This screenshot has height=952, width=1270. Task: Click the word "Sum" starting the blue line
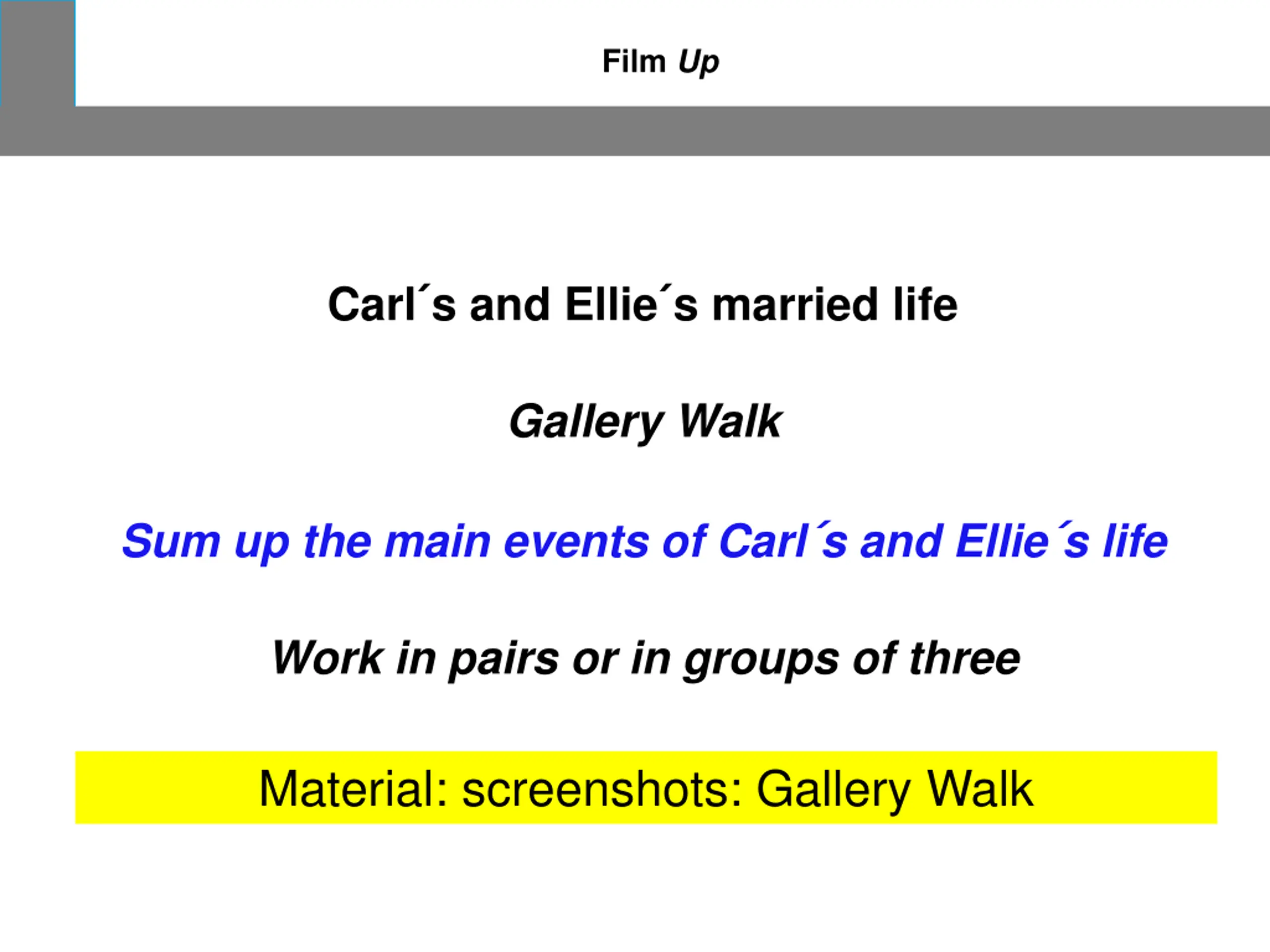click(171, 540)
